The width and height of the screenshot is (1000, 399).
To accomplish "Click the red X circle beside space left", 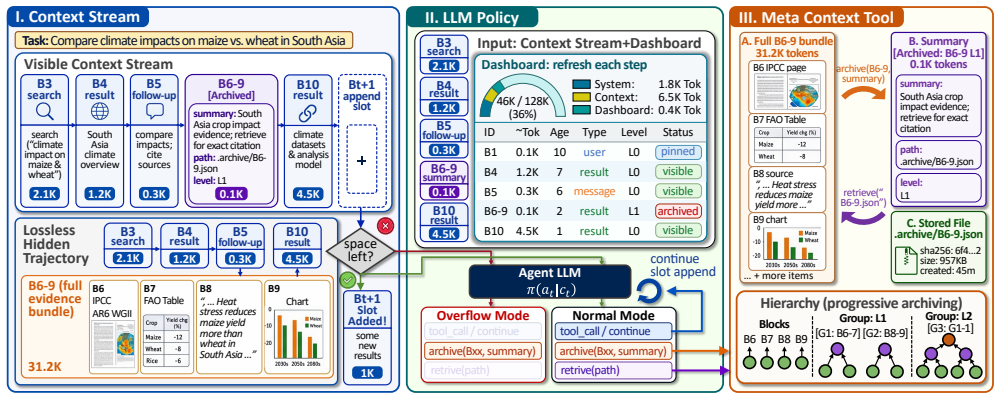I will point(385,226).
